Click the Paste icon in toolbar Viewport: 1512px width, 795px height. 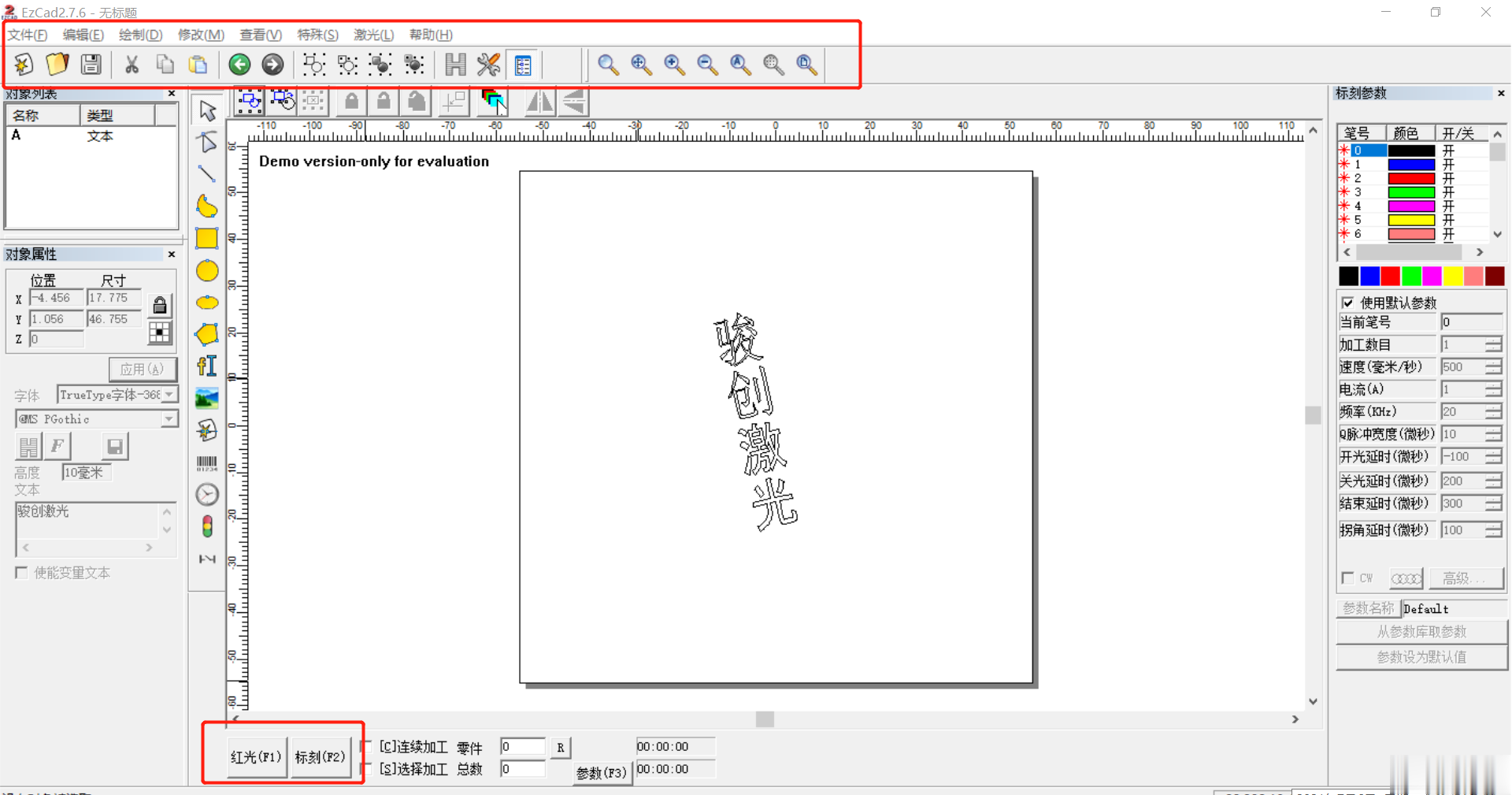(x=198, y=64)
